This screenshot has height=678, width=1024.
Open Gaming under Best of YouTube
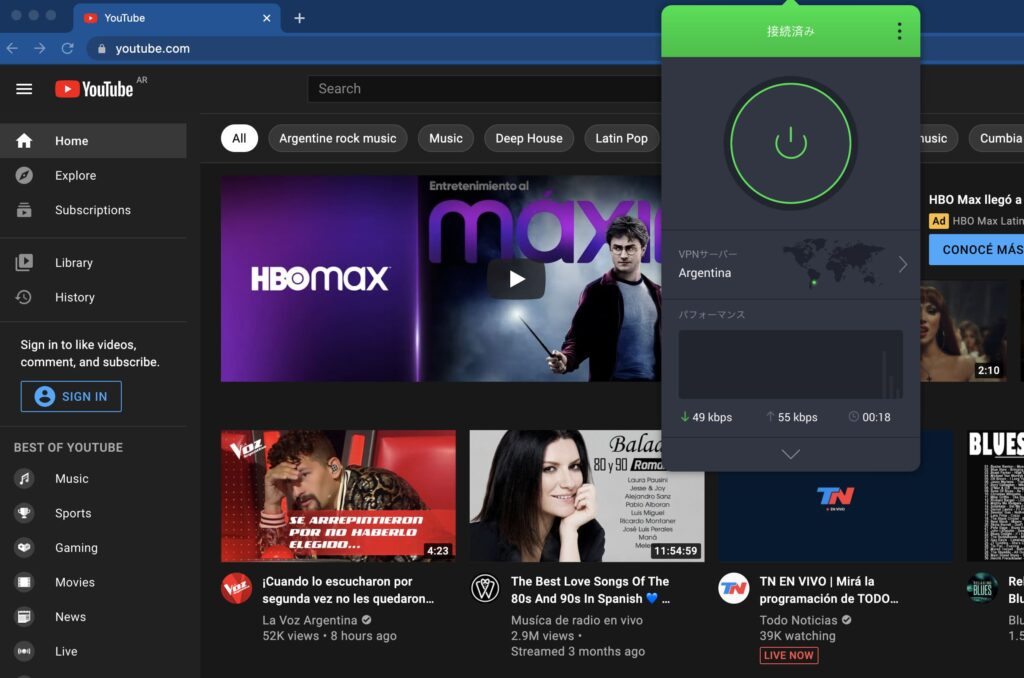[x=93, y=548]
